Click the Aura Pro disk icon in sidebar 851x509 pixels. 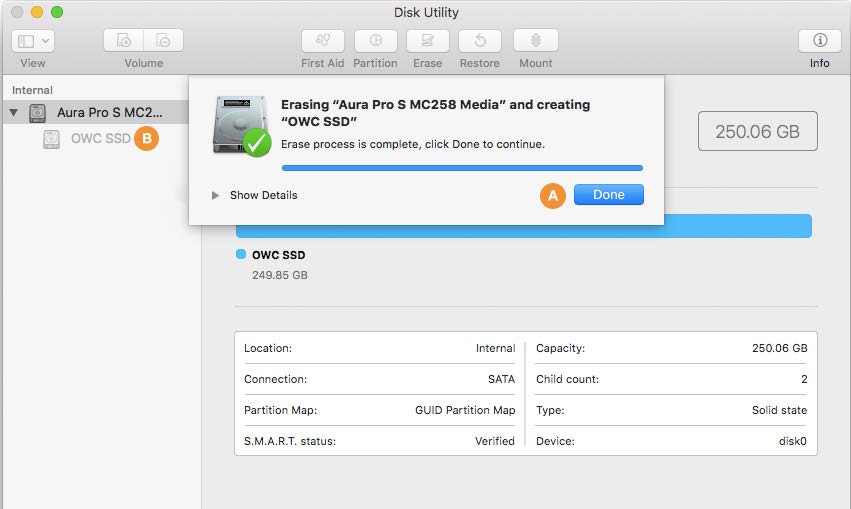coord(37,113)
